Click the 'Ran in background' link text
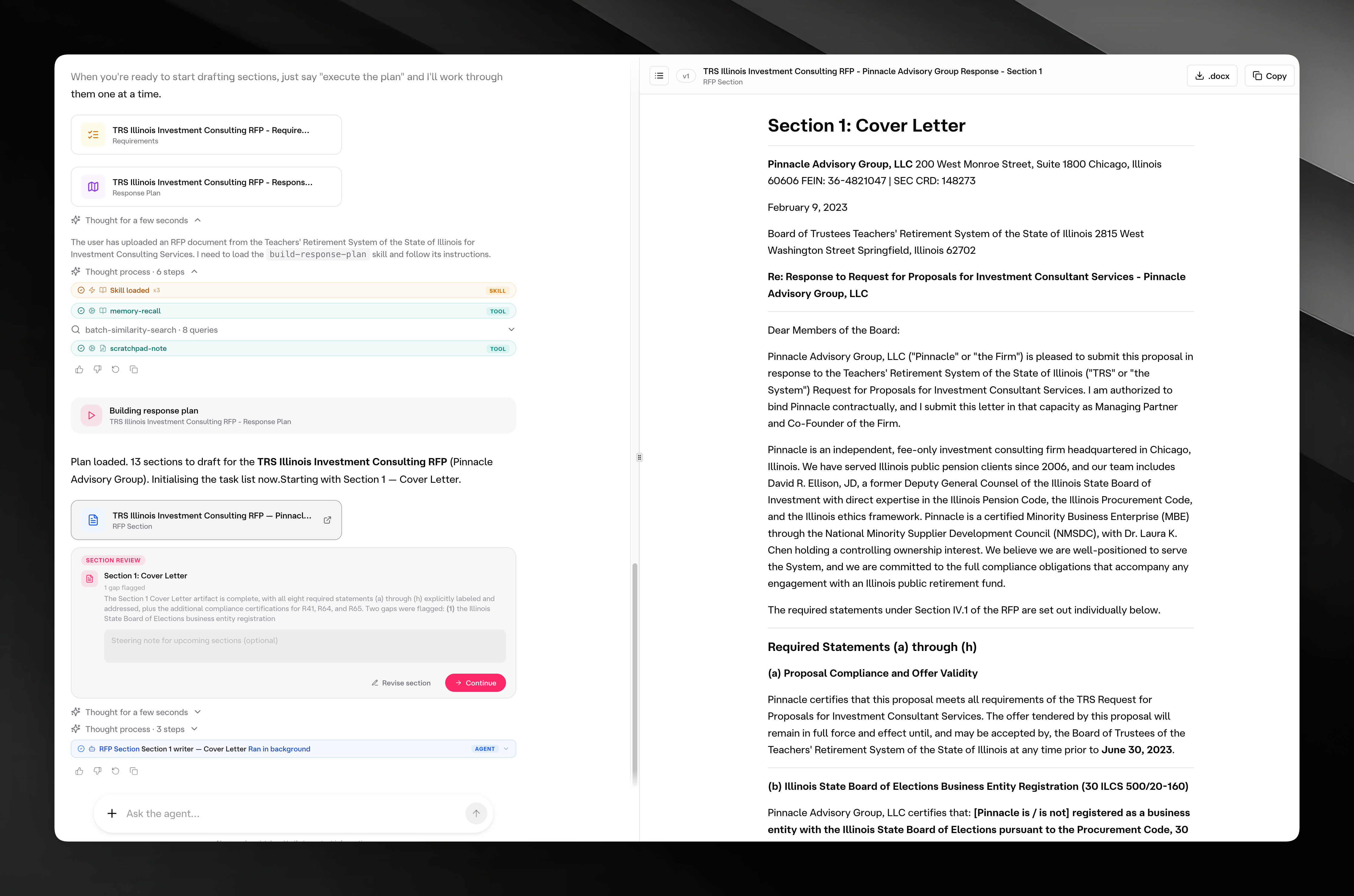This screenshot has width=1354, height=896. [x=280, y=749]
